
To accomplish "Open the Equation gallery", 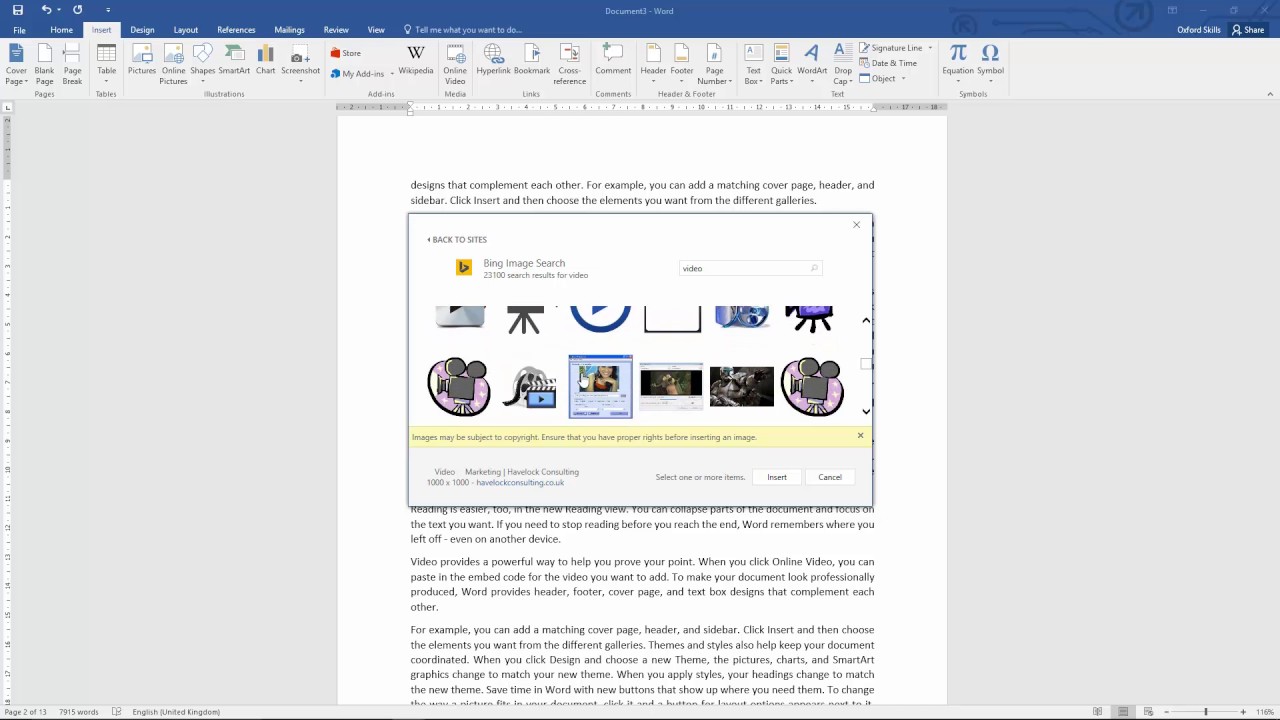I will tap(957, 65).
